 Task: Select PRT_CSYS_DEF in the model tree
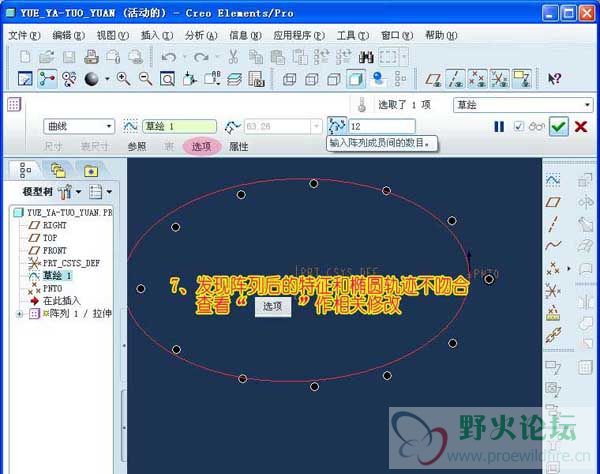pos(71,263)
